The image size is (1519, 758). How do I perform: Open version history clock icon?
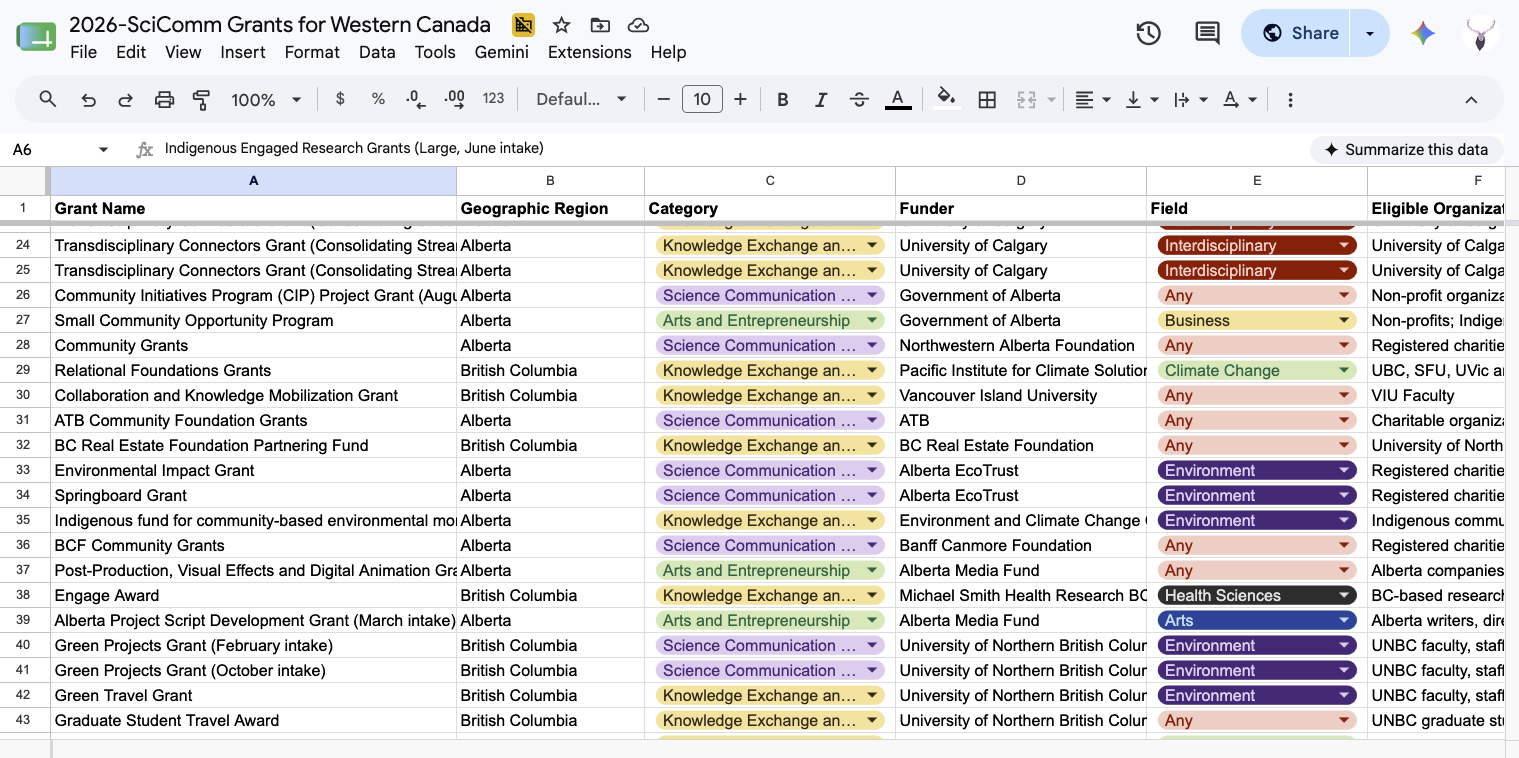point(1148,33)
